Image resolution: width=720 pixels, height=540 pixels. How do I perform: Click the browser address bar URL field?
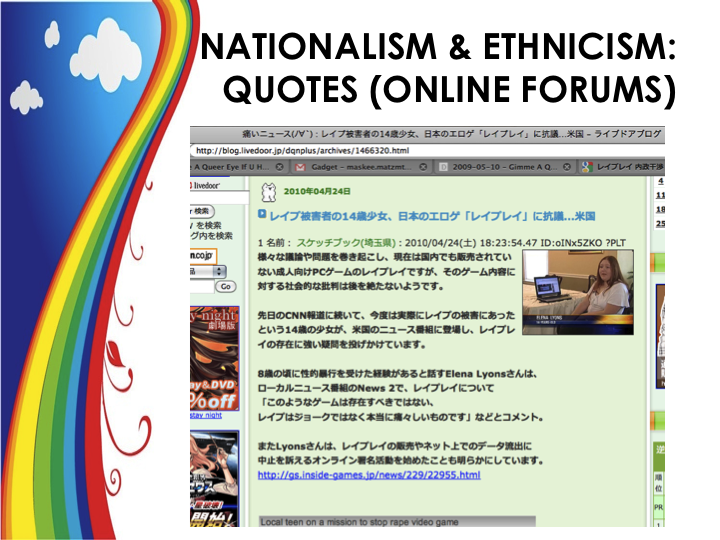tap(427, 151)
